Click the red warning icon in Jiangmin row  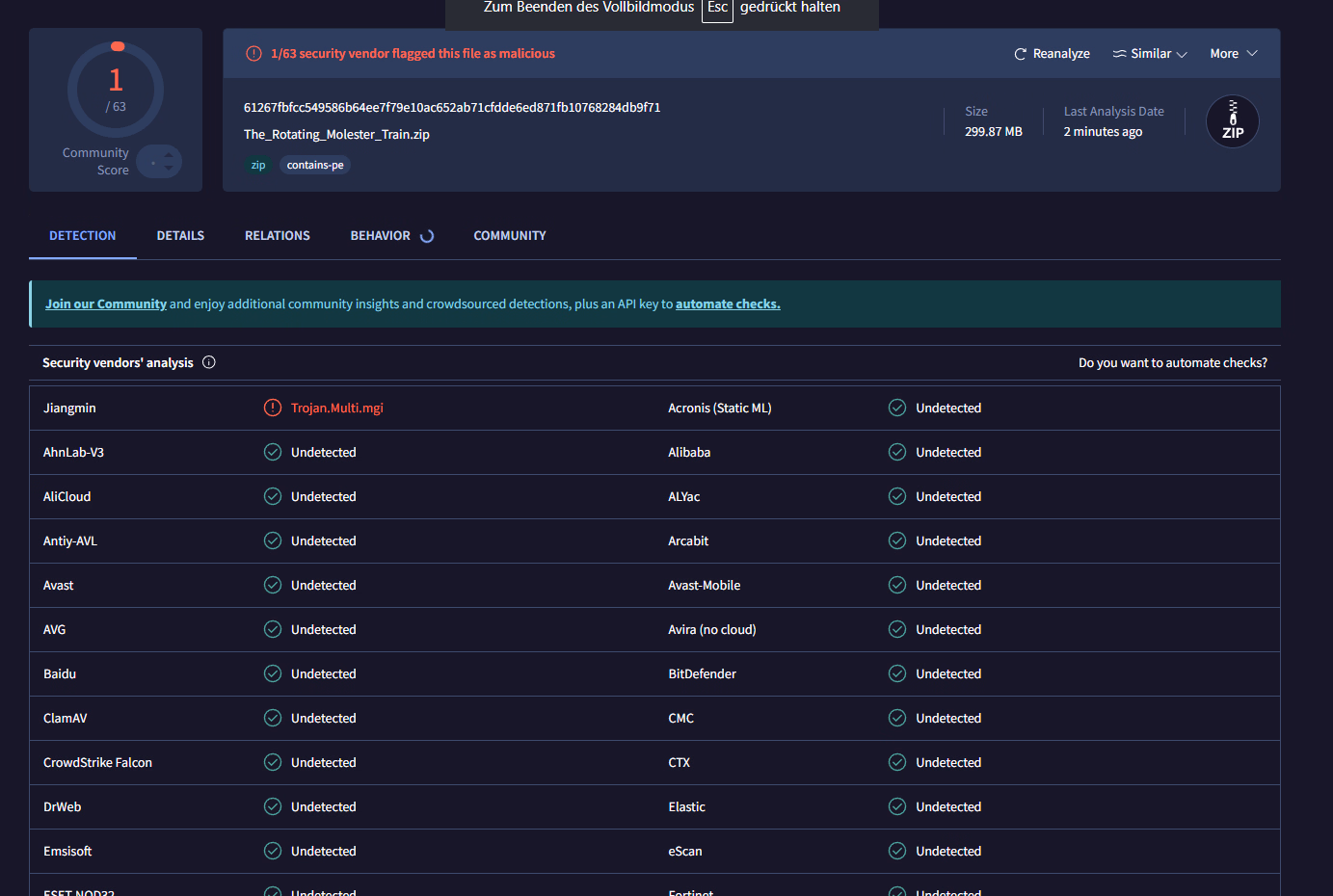[x=273, y=408]
